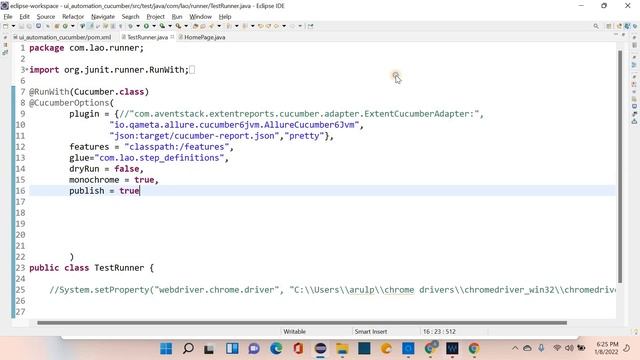Click the volume speaker tray icon
640x360 pixels.
point(569,348)
